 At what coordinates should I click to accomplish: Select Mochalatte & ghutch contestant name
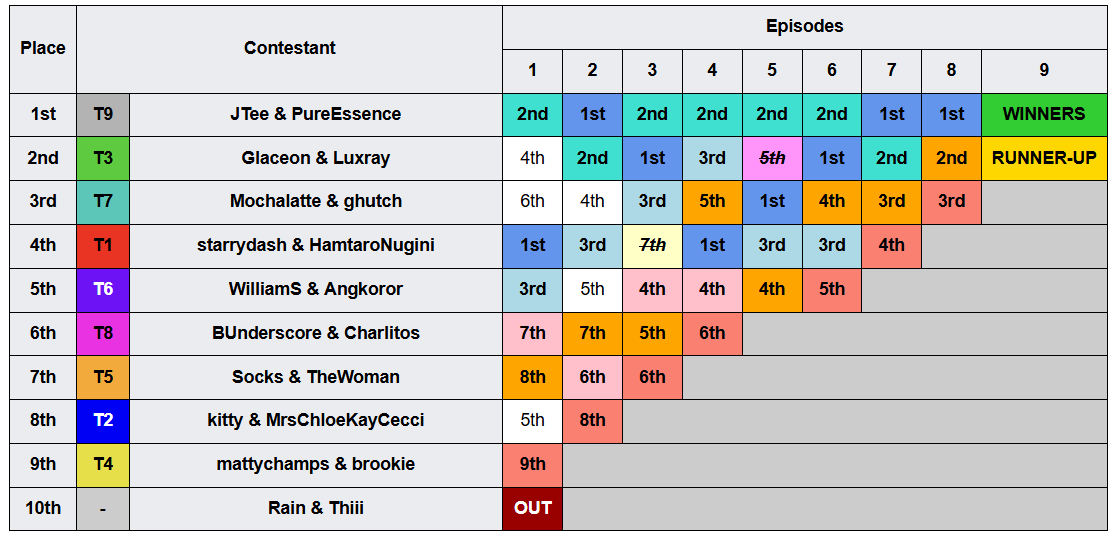click(x=316, y=201)
